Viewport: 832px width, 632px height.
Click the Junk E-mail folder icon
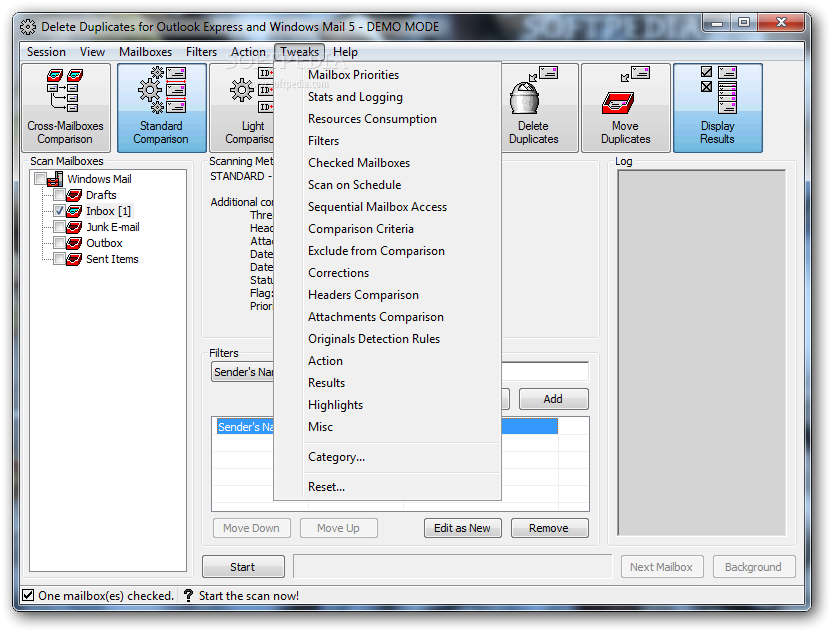click(x=74, y=227)
